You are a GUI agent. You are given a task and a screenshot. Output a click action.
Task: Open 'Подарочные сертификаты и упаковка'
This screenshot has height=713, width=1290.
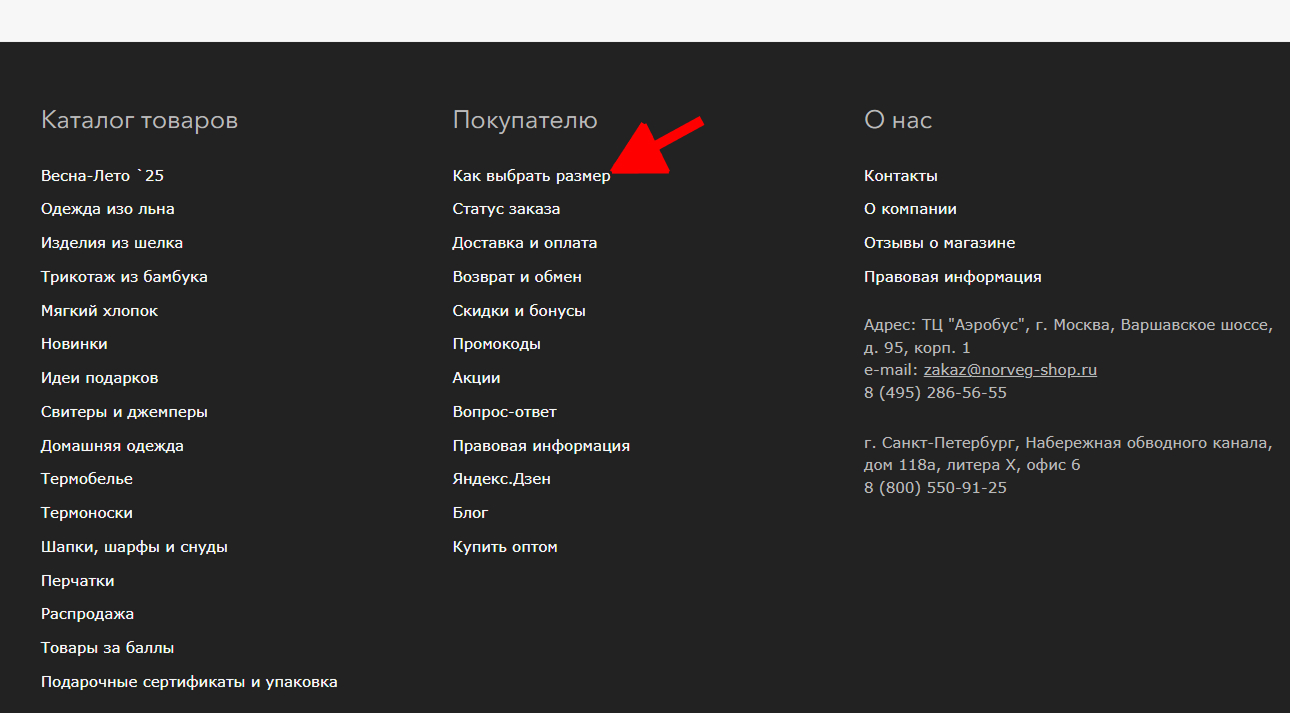click(189, 682)
